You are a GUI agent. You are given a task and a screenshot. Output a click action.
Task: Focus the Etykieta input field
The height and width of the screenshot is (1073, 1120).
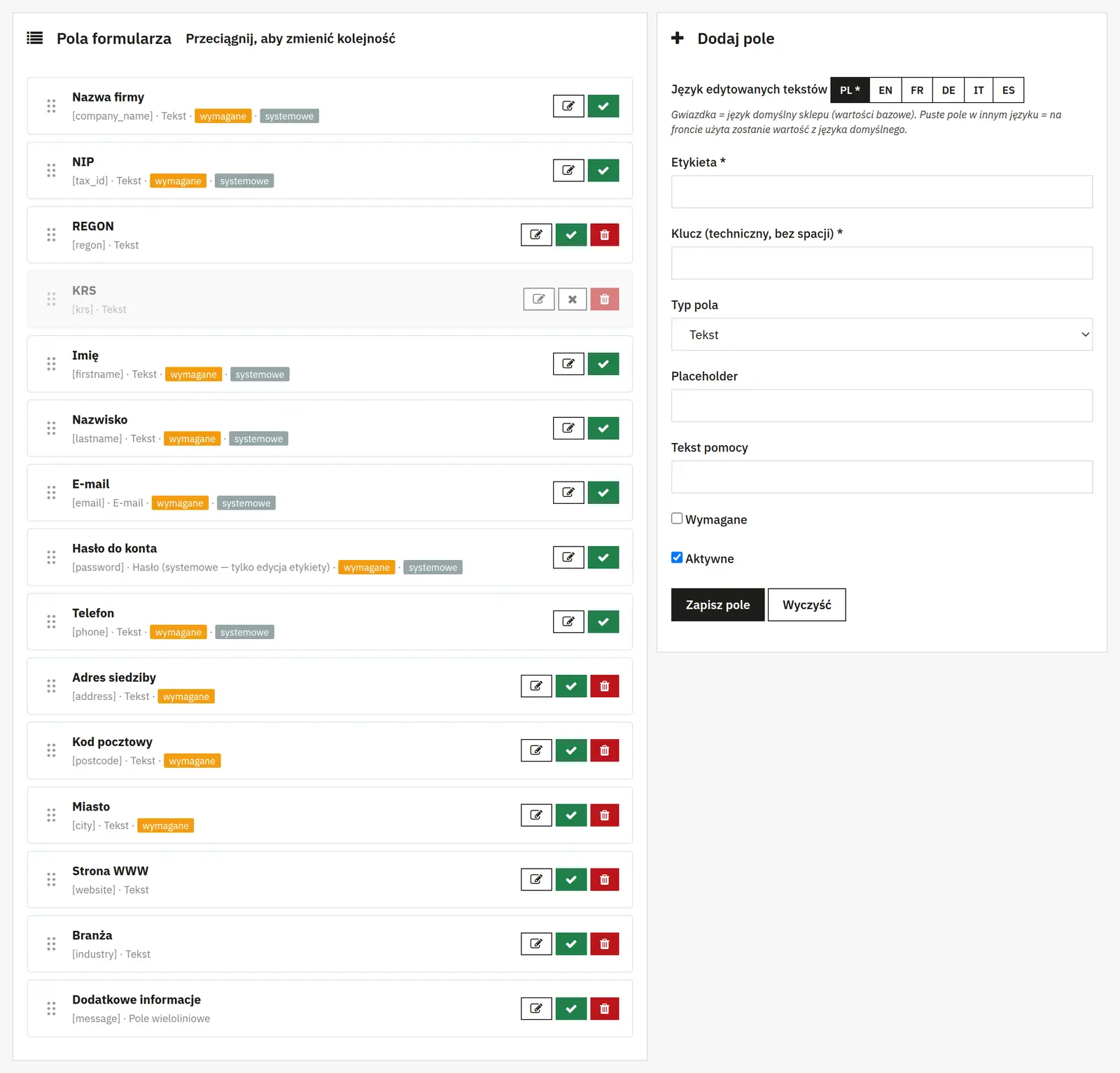click(882, 192)
